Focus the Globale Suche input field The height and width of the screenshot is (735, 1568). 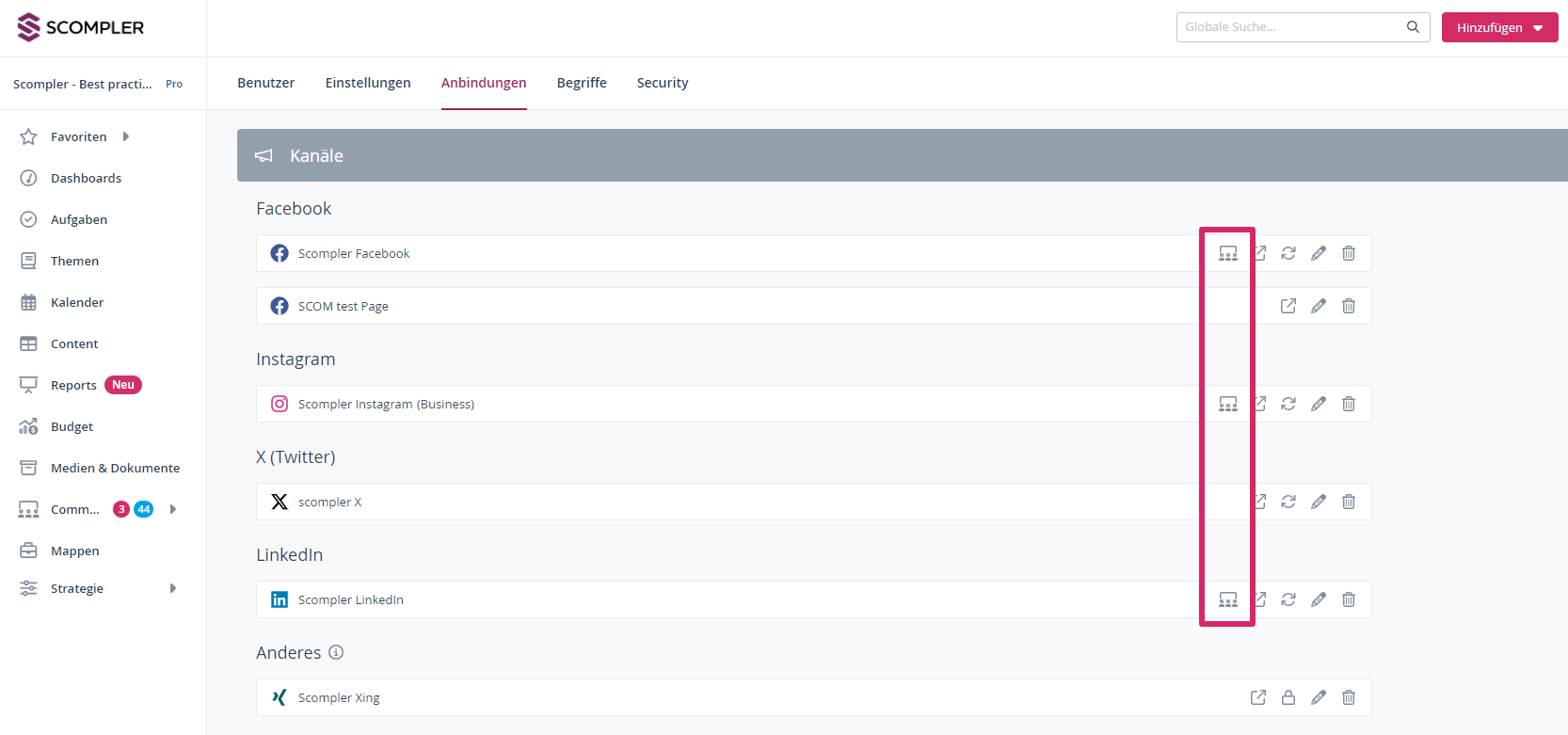[x=1289, y=27]
